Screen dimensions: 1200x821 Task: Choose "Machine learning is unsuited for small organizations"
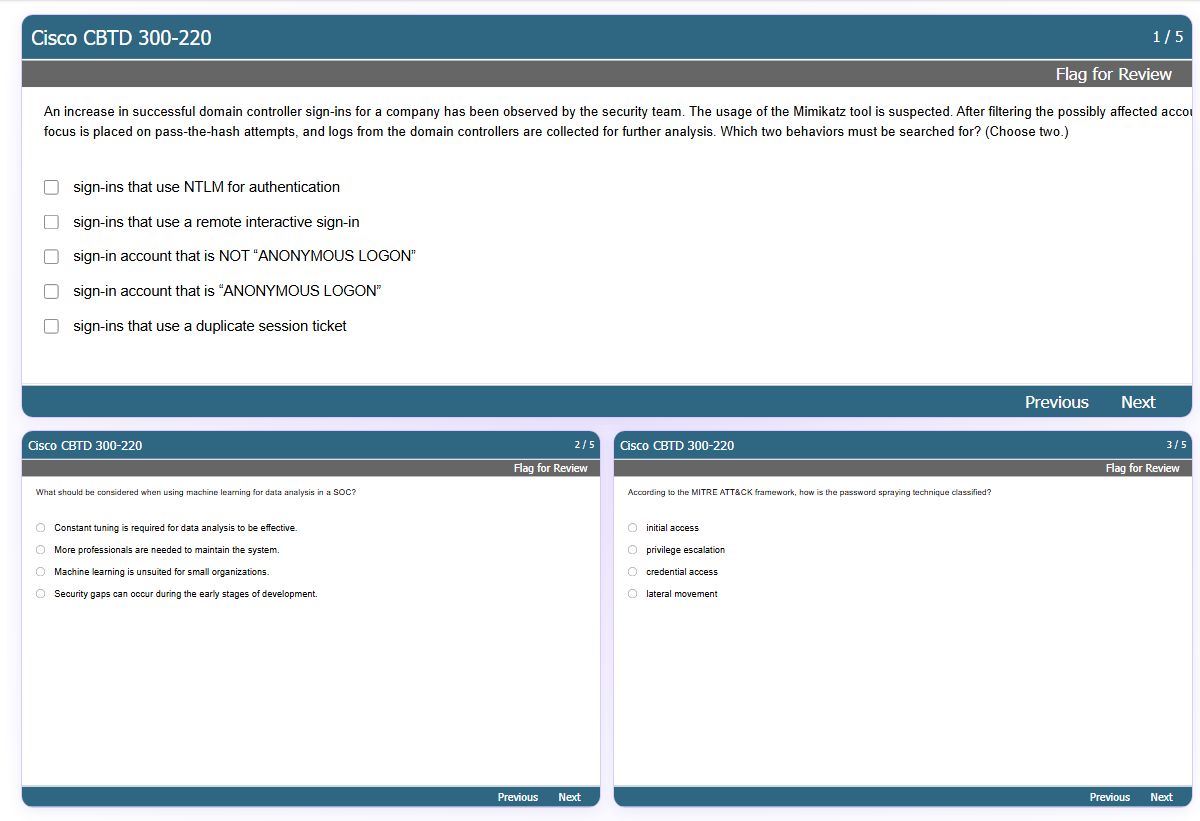click(41, 572)
